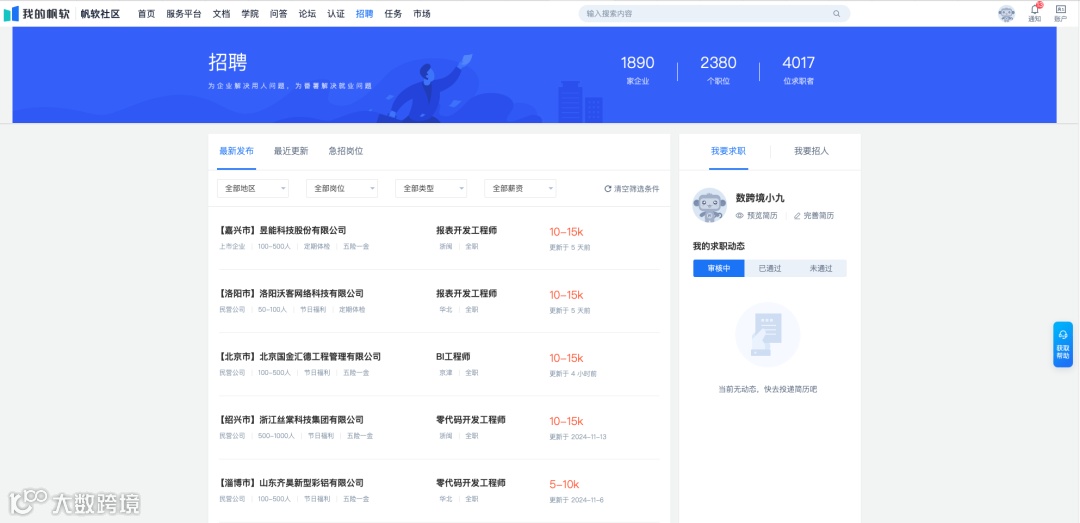Open the 全部类型 dropdown

coord(430,188)
